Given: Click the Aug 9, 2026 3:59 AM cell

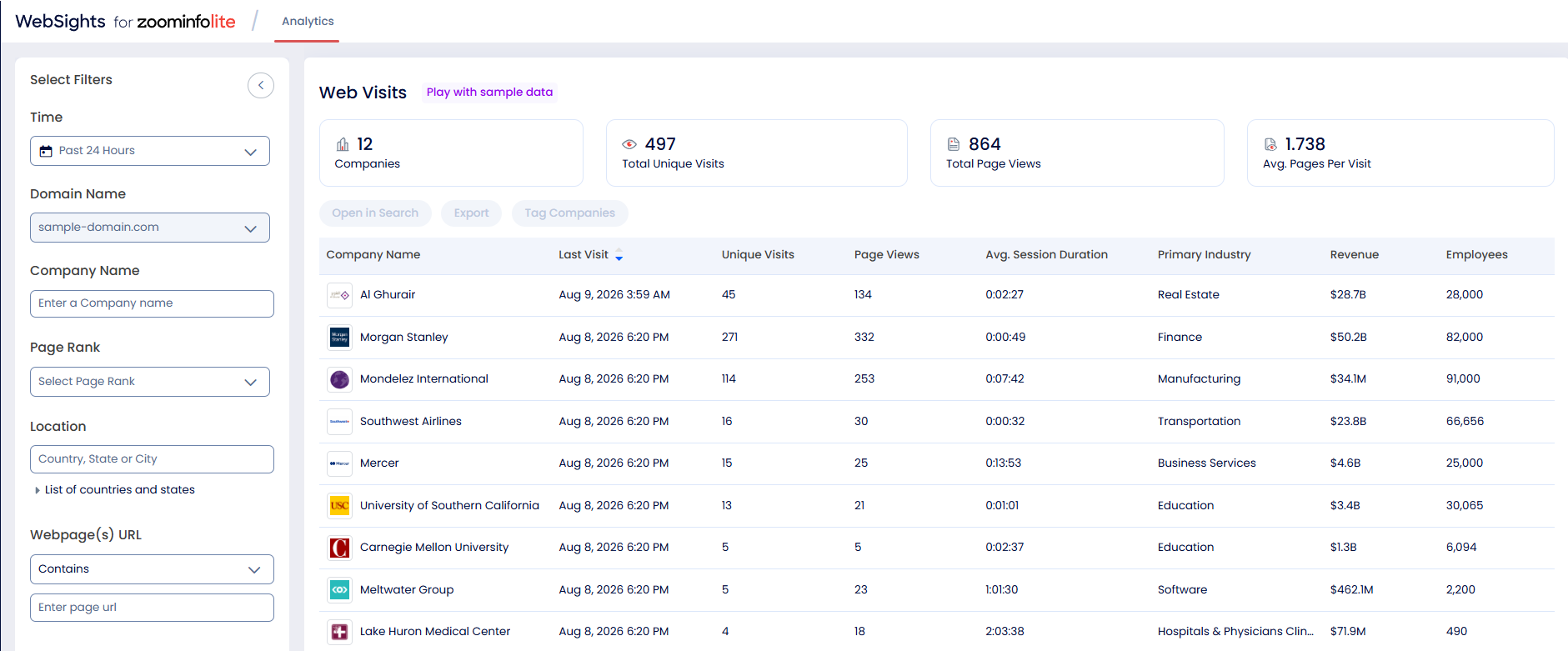Looking at the screenshot, I should pos(614,295).
